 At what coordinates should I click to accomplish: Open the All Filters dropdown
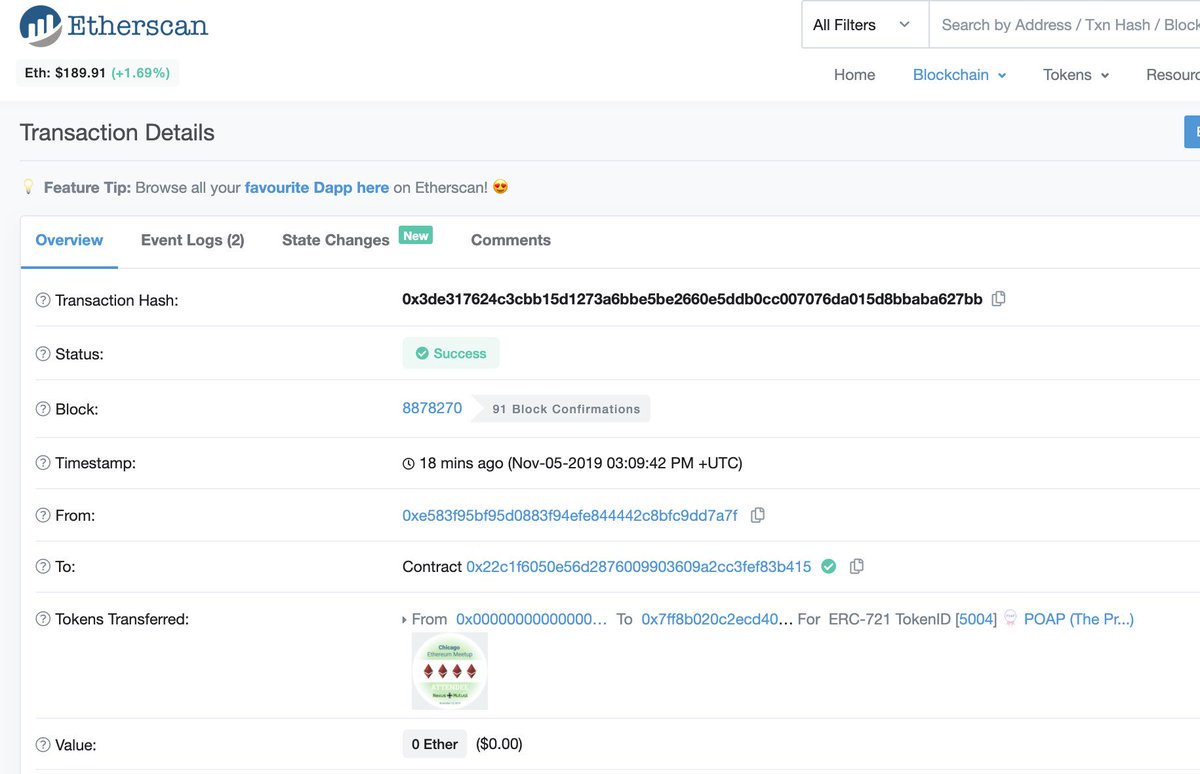click(864, 25)
